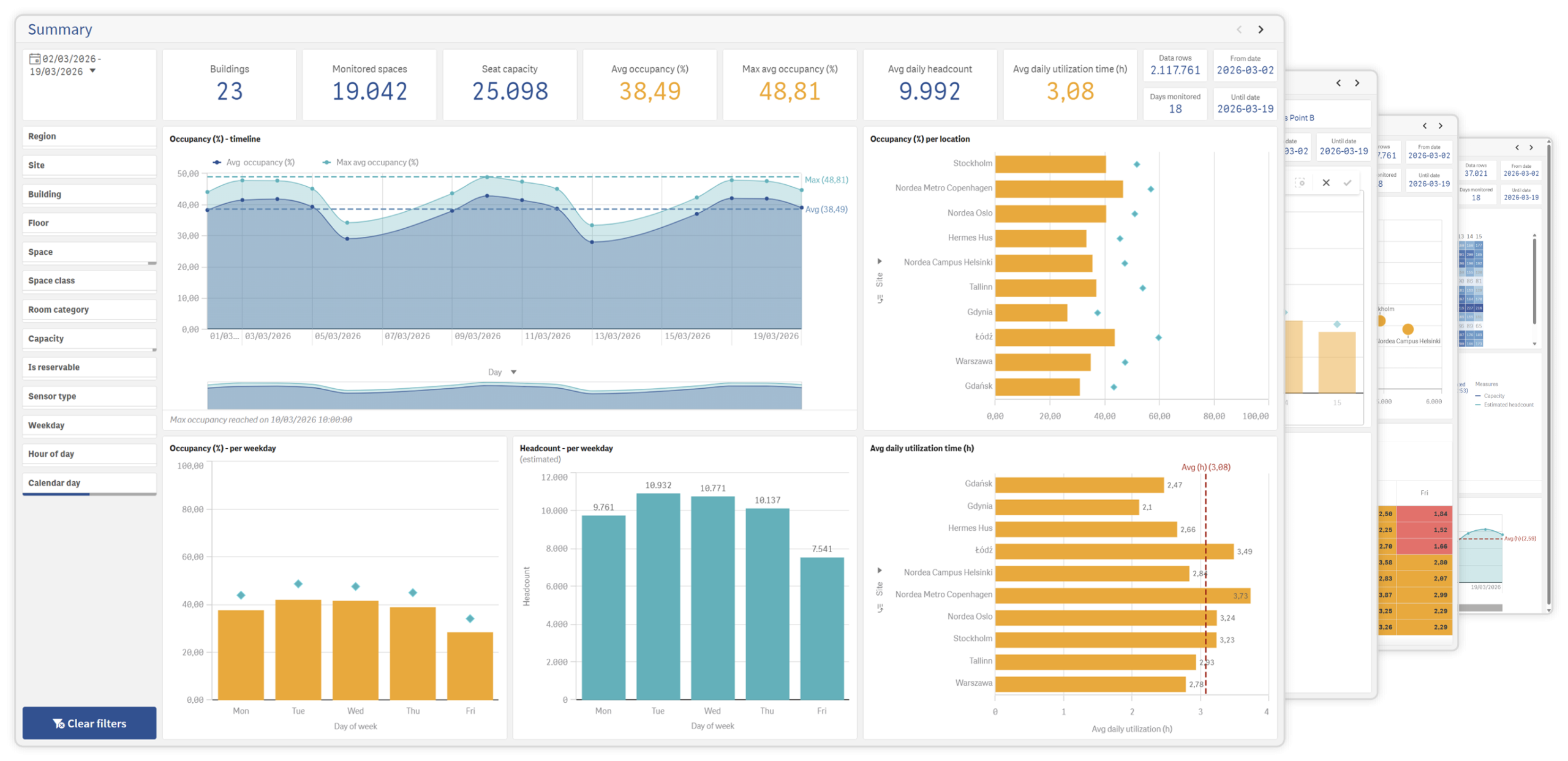
Task: Select the Tue bar showing 10.932 headcount
Action: pos(658,596)
